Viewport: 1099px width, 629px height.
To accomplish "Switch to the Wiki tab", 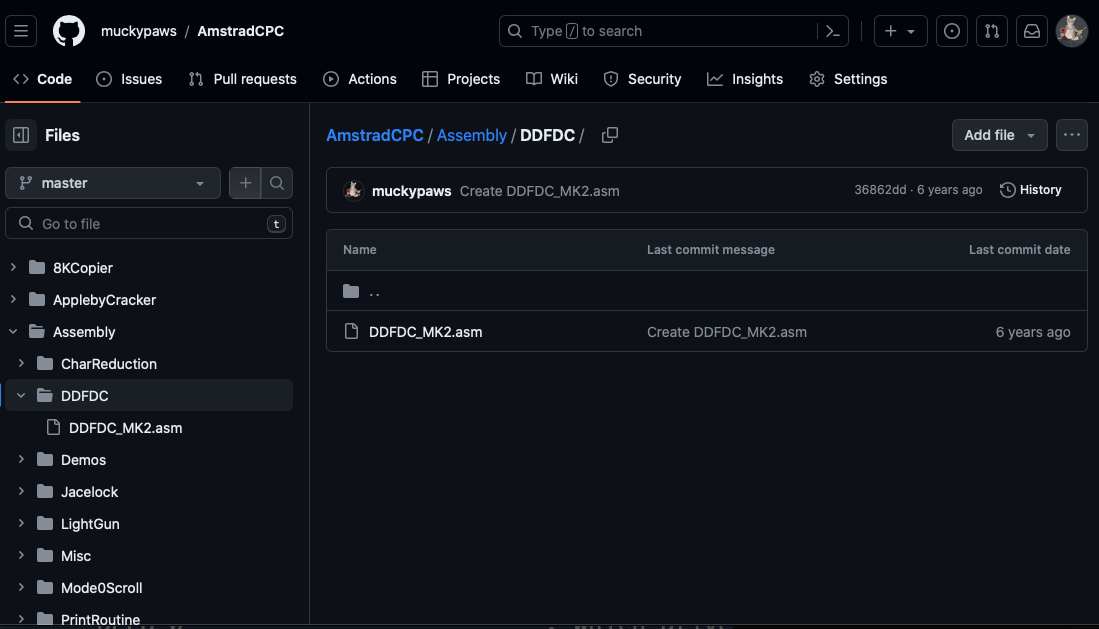I will pyautogui.click(x=552, y=79).
